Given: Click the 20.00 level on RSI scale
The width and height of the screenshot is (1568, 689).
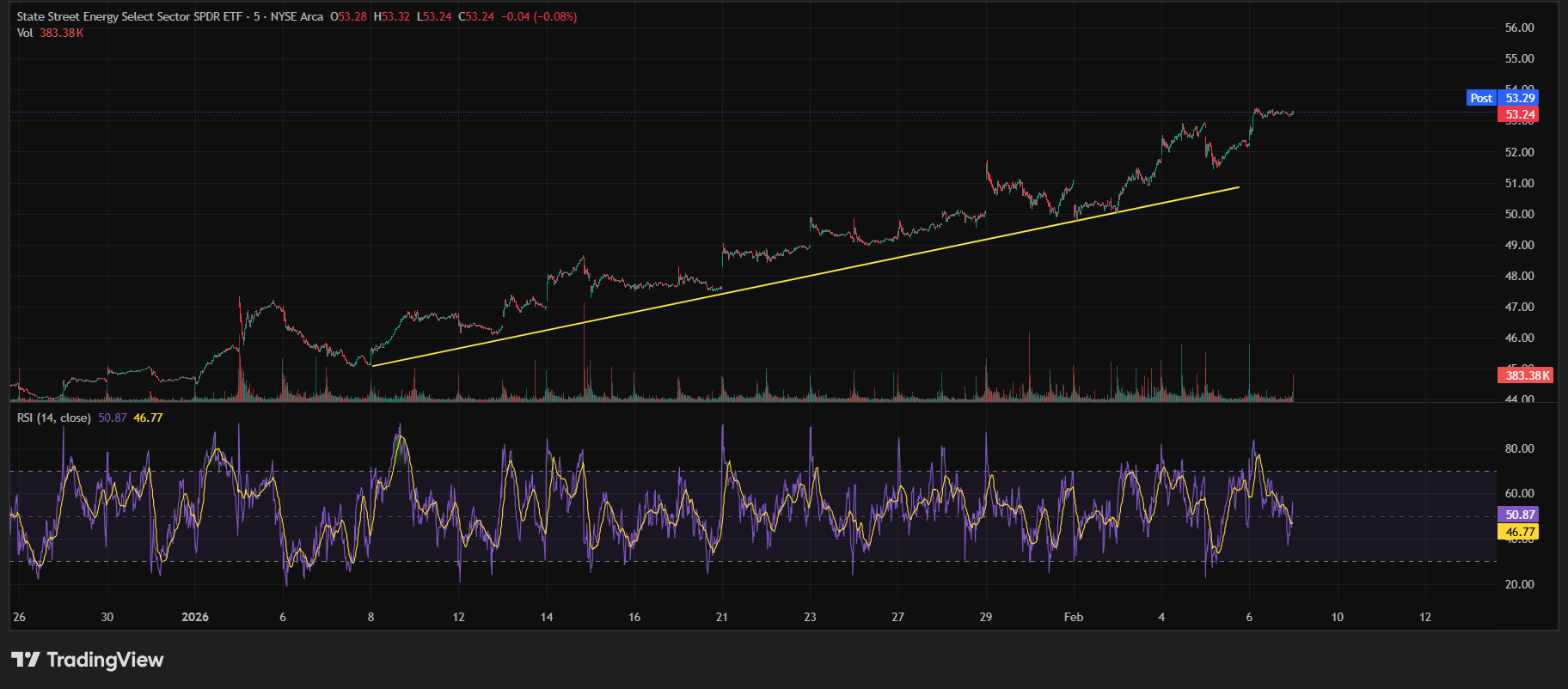Looking at the screenshot, I should (1519, 584).
